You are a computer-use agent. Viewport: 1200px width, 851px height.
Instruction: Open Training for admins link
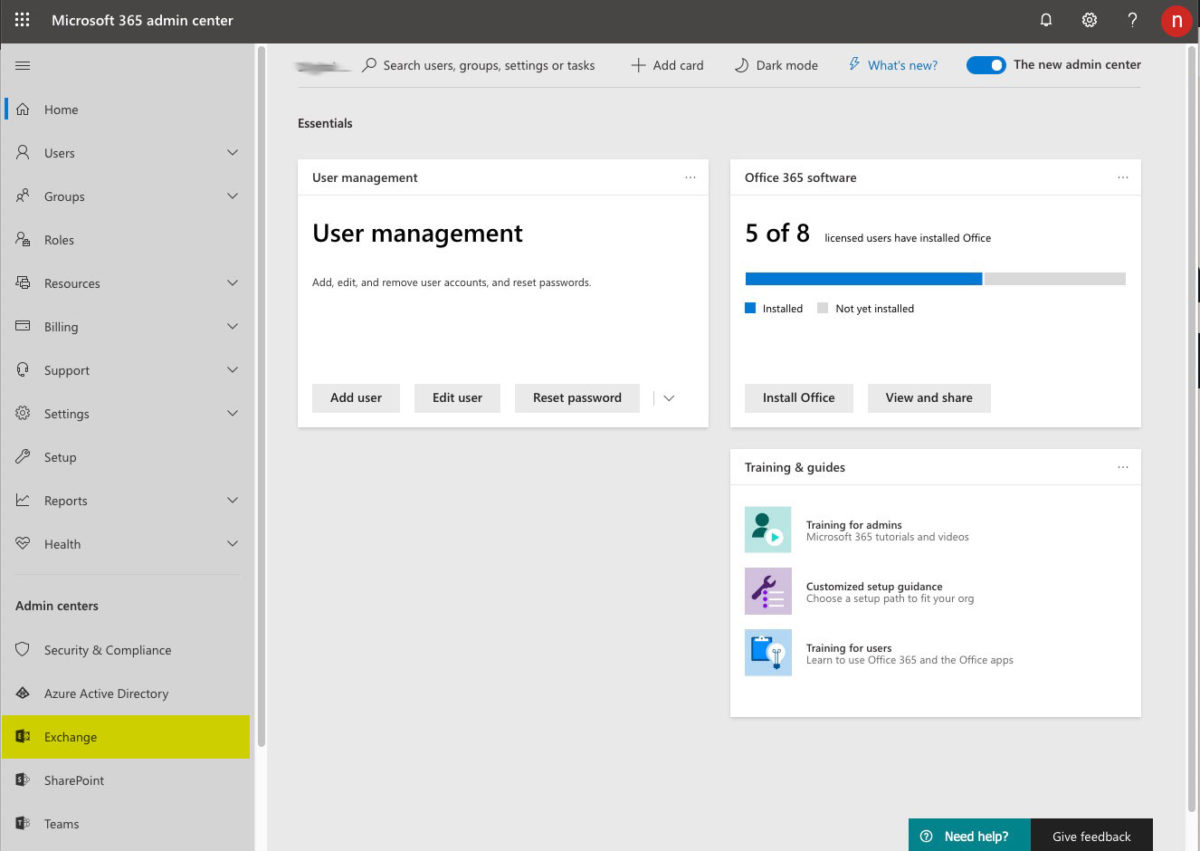[x=854, y=524]
